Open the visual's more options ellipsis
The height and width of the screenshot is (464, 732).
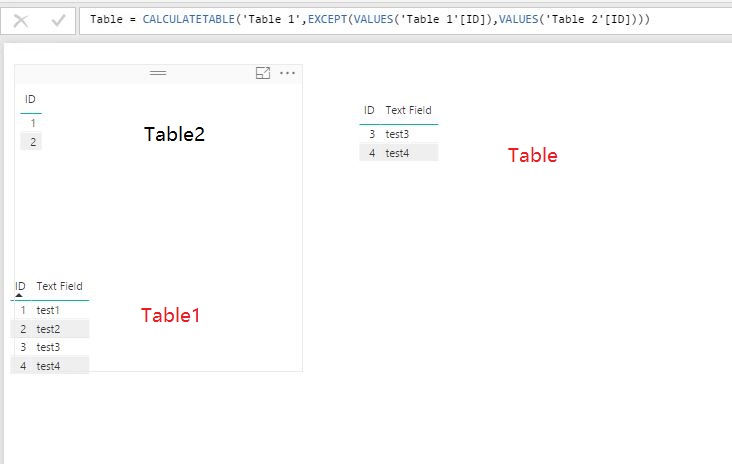click(287, 73)
